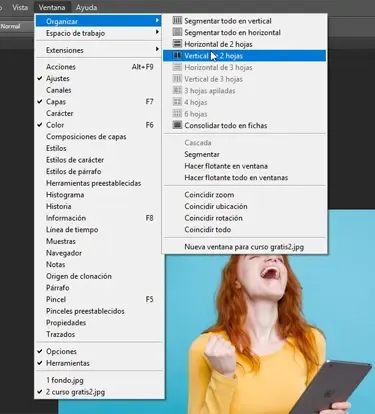The height and width of the screenshot is (414, 375).
Task: Select Coincidir zoom
Action: [244, 195]
